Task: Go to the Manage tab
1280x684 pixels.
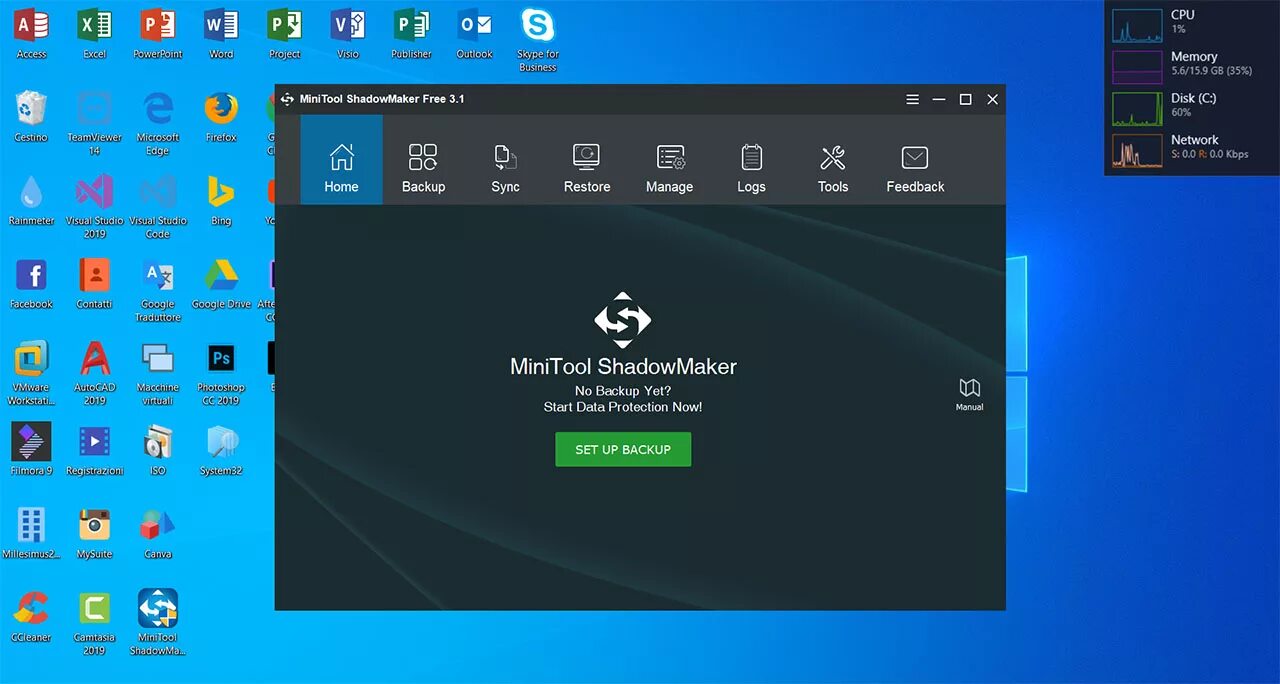Action: [669, 160]
